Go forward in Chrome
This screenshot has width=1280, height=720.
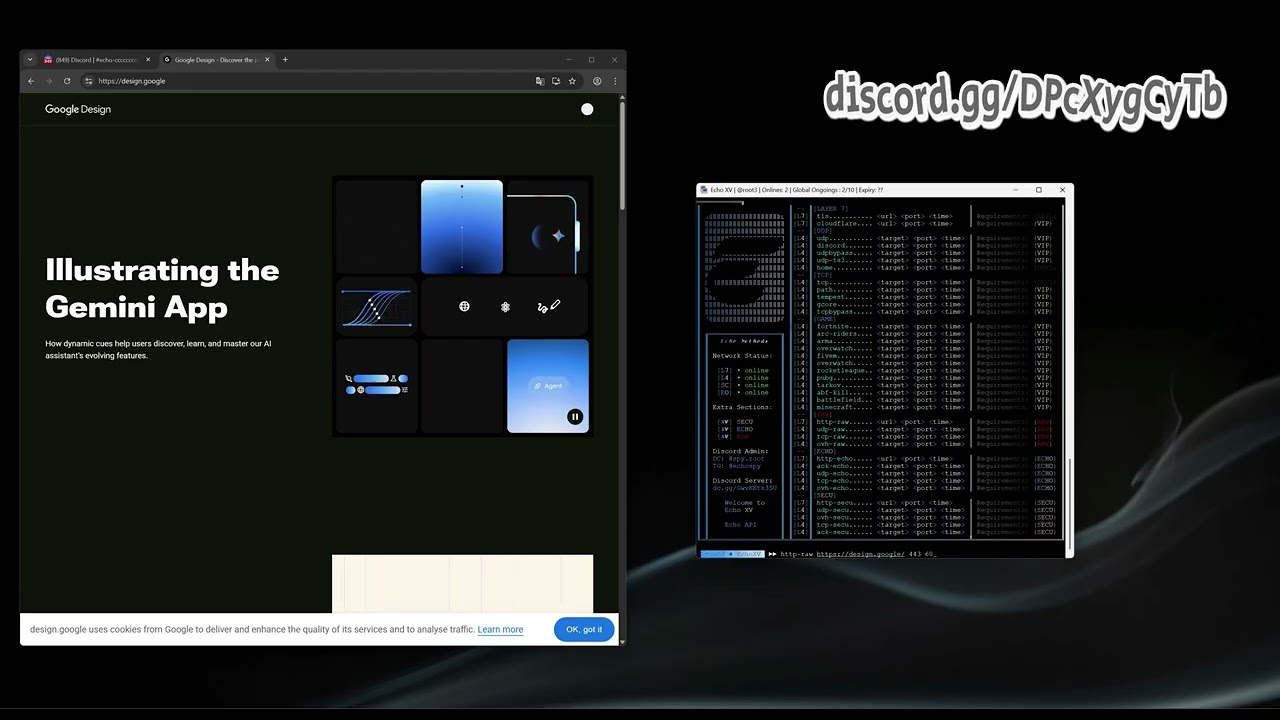tap(48, 81)
